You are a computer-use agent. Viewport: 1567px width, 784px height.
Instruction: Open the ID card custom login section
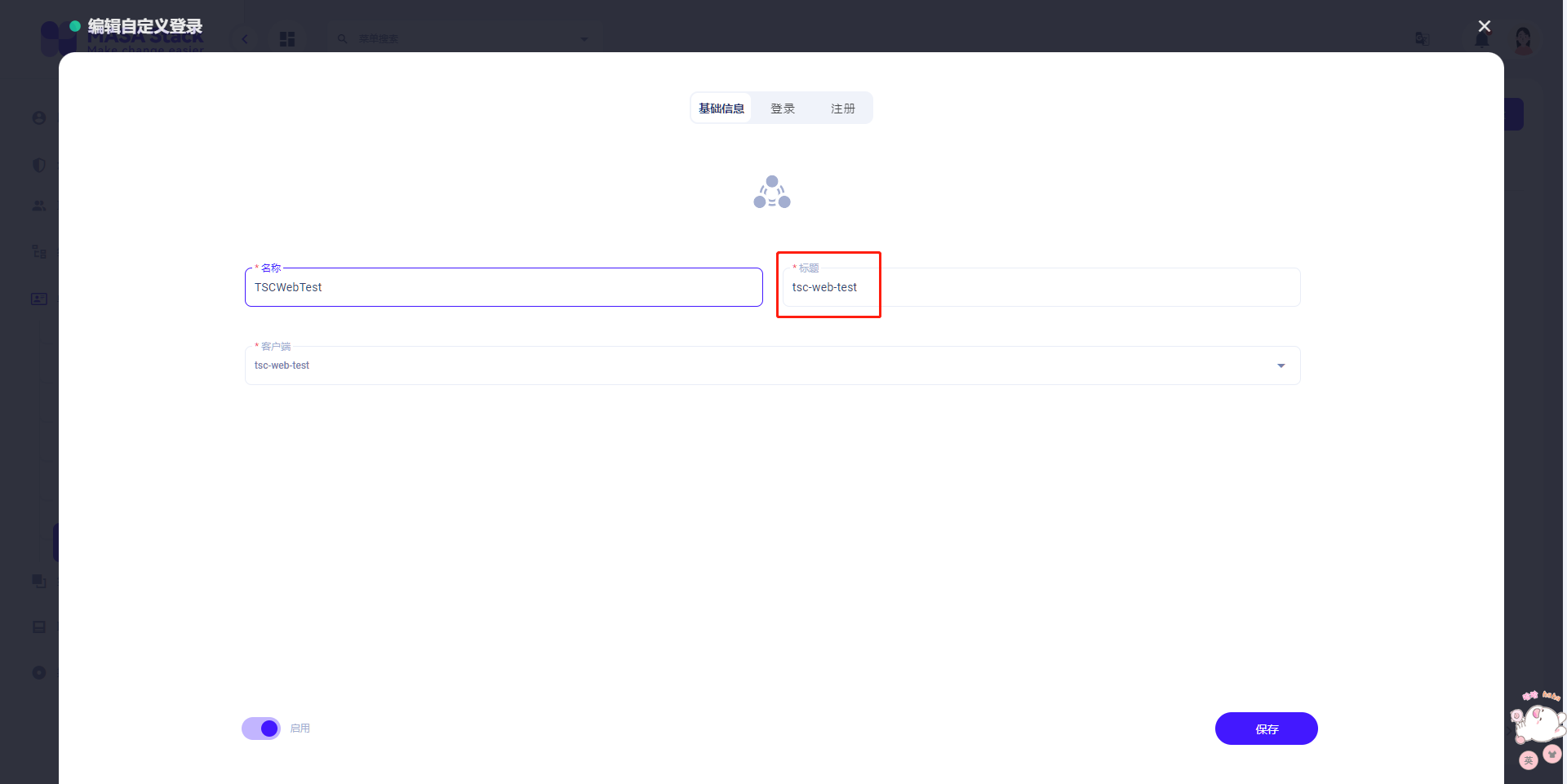[38, 299]
